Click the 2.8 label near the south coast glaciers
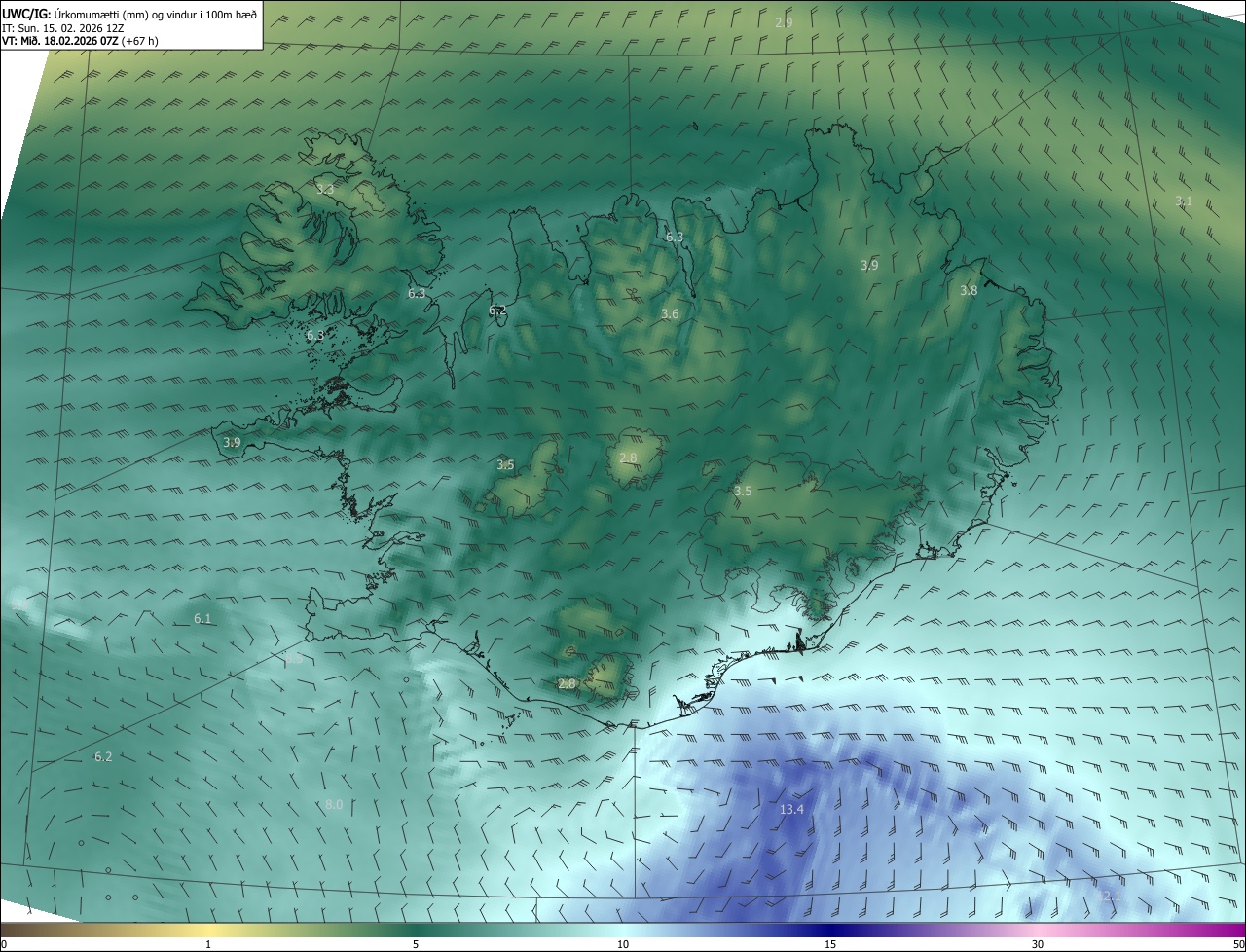Screen dimensions: 1246x952 (x=567, y=684)
